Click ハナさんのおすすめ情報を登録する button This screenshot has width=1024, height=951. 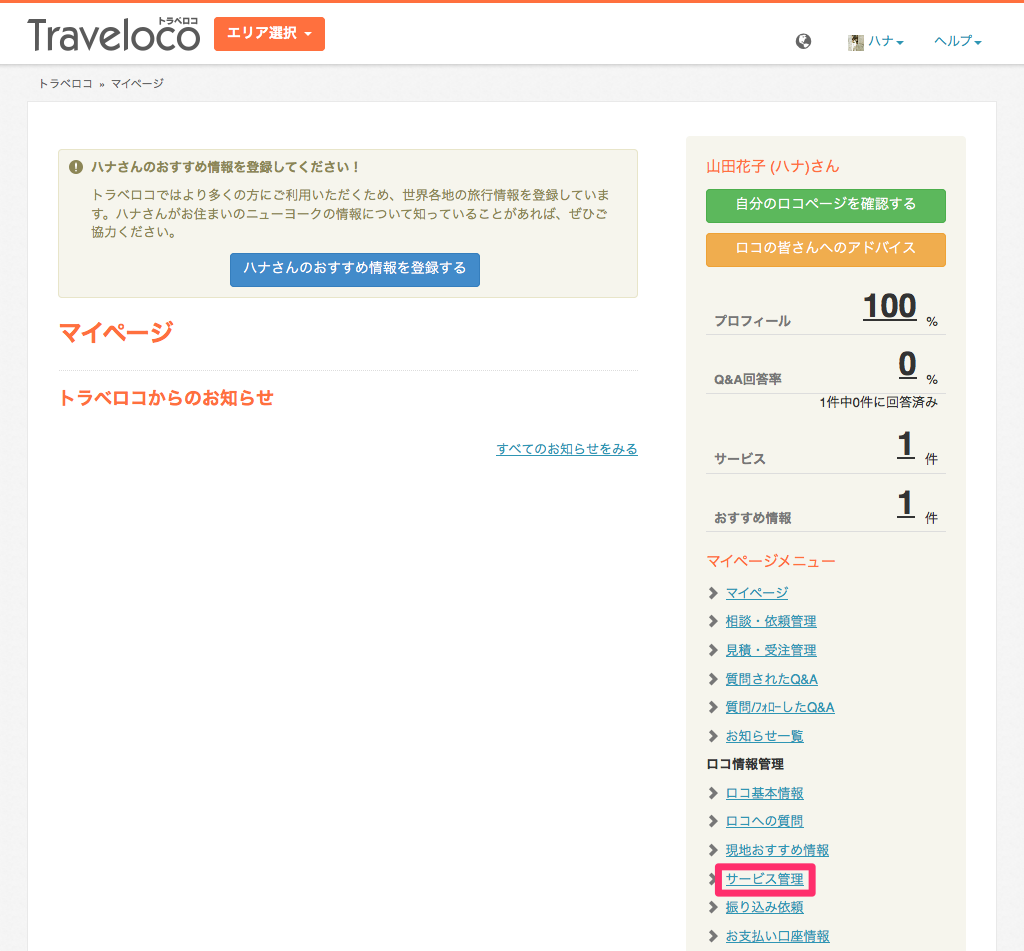click(x=355, y=269)
